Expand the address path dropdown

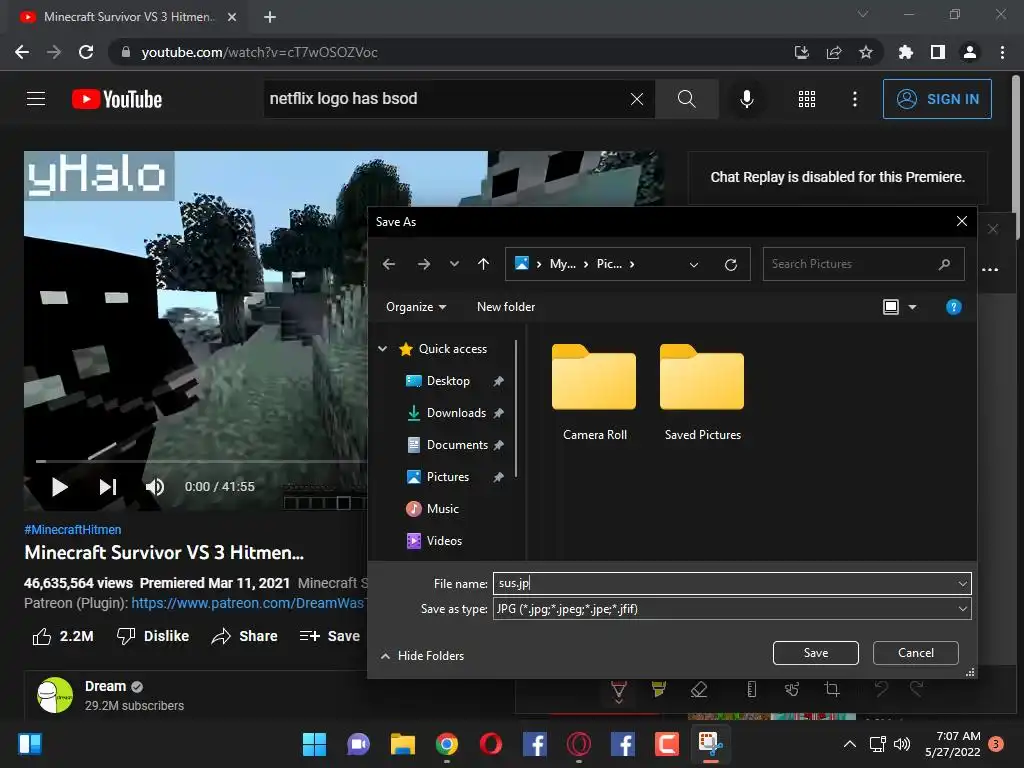pos(694,264)
